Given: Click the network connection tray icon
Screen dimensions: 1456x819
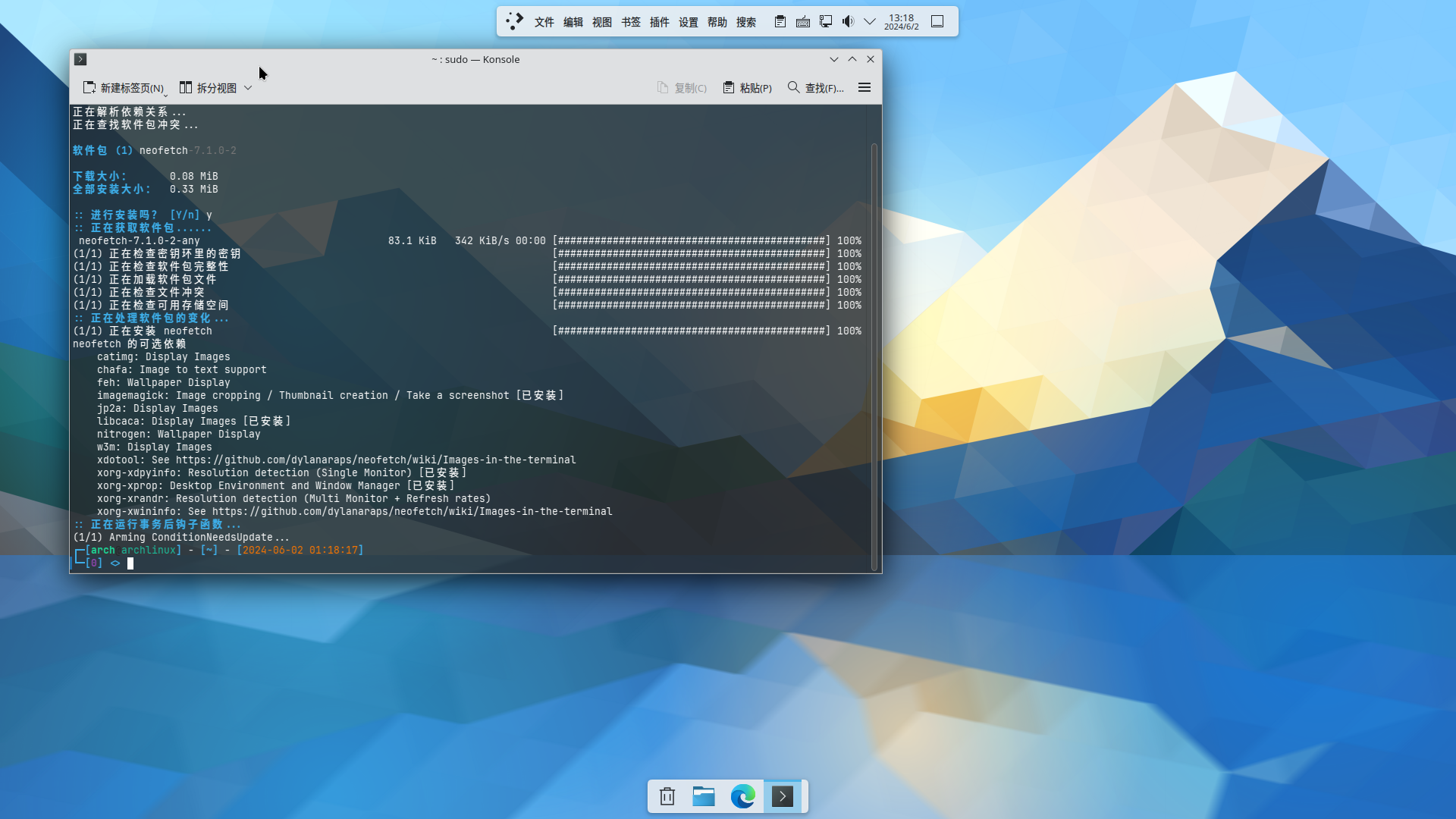Looking at the screenshot, I should (x=826, y=21).
